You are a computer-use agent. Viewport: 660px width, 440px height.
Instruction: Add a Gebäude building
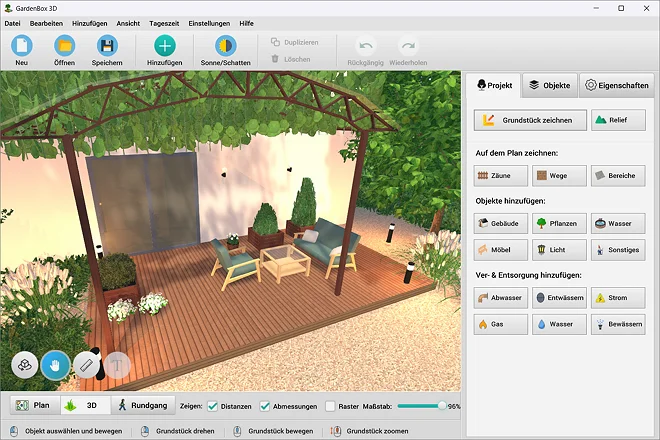pyautogui.click(x=500, y=223)
